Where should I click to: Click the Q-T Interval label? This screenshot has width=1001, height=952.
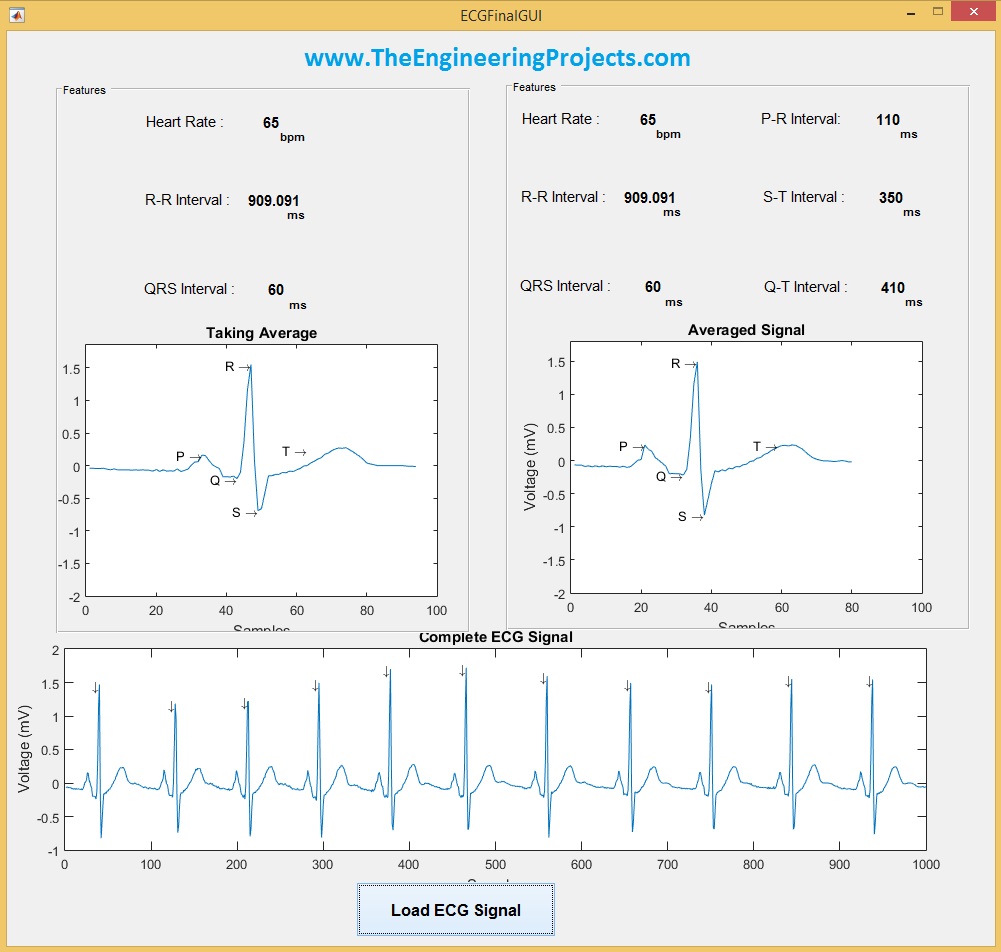806,287
